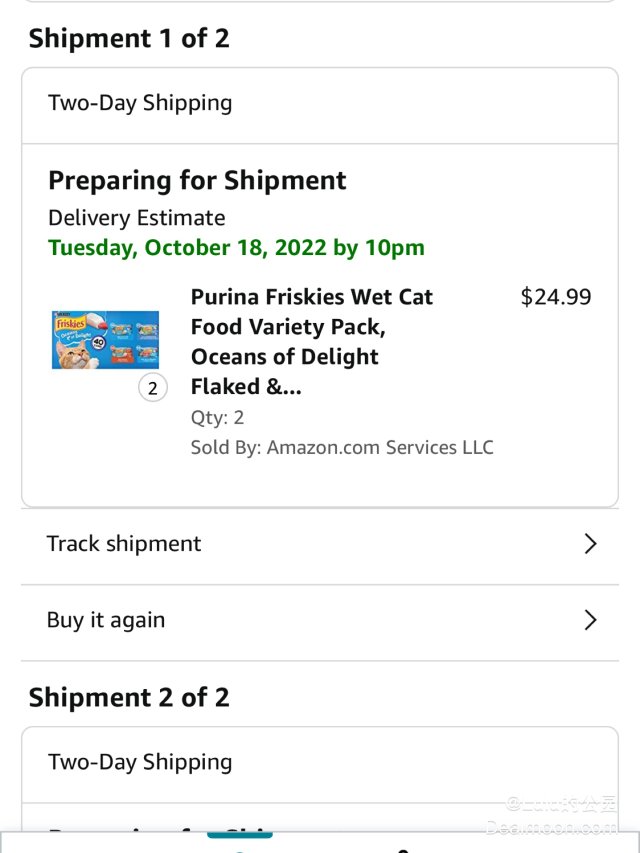Click the chevron arrow beside Buy it again
The image size is (640, 853).
click(590, 620)
